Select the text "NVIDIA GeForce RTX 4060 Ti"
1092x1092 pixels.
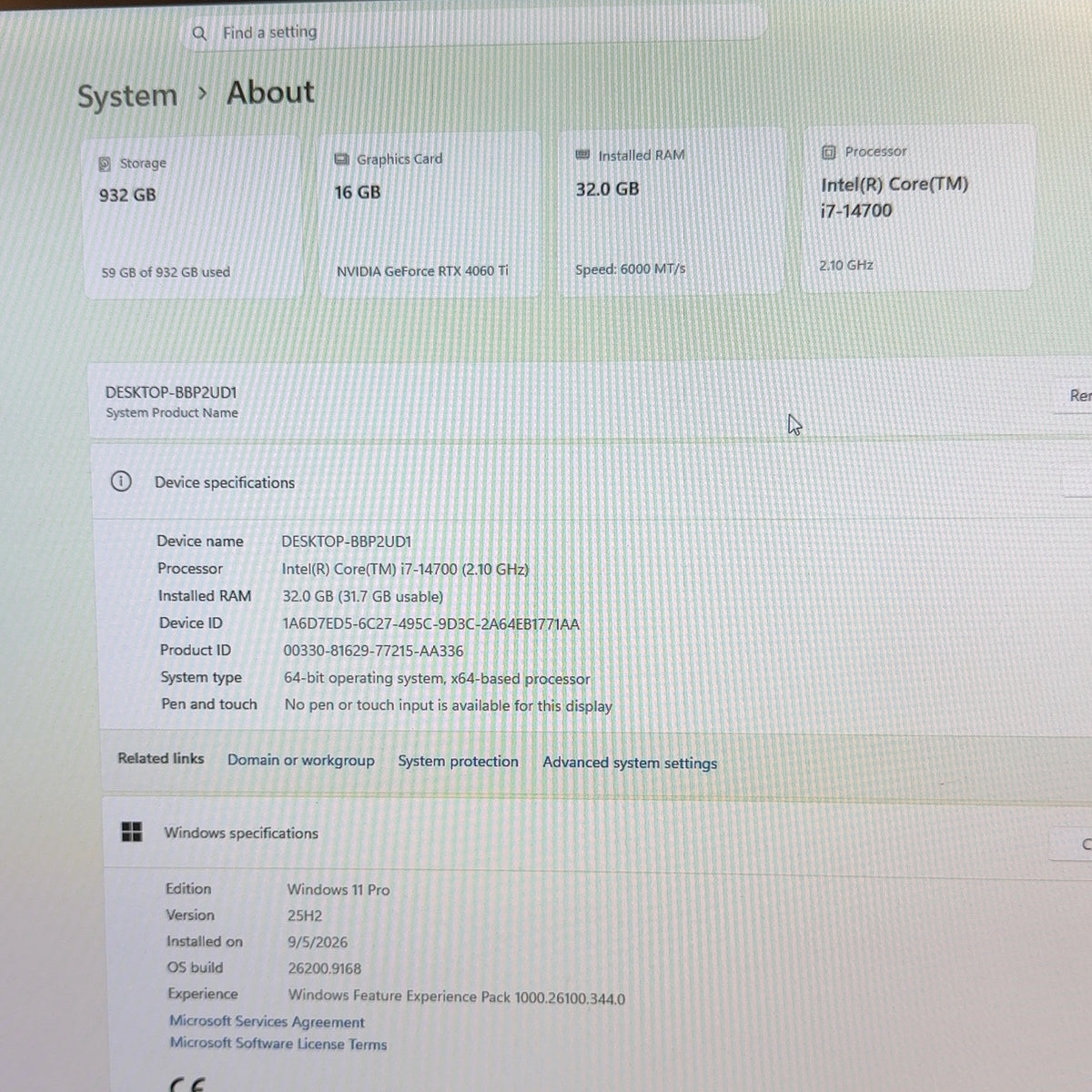coord(422,271)
